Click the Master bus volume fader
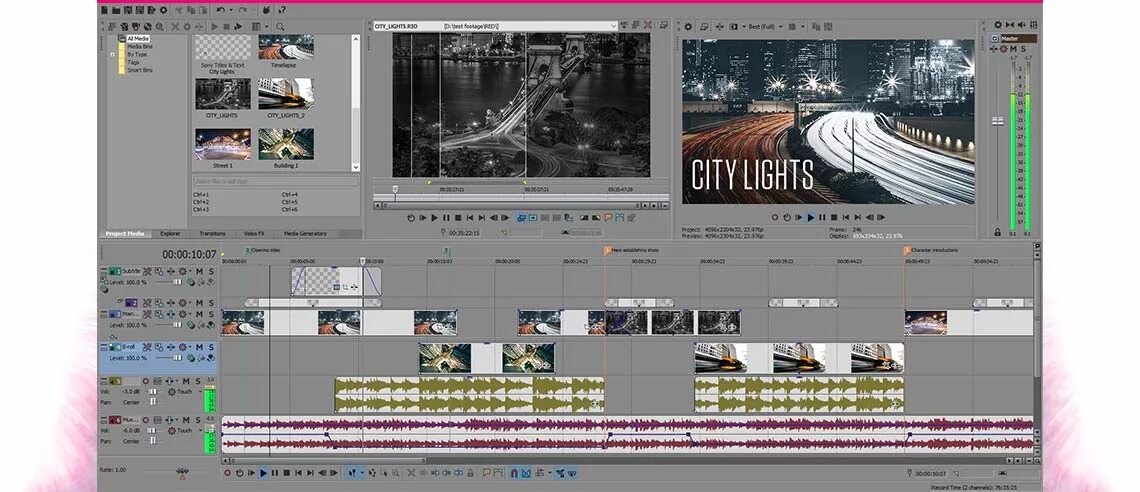This screenshot has height=492, width=1140. pos(998,120)
